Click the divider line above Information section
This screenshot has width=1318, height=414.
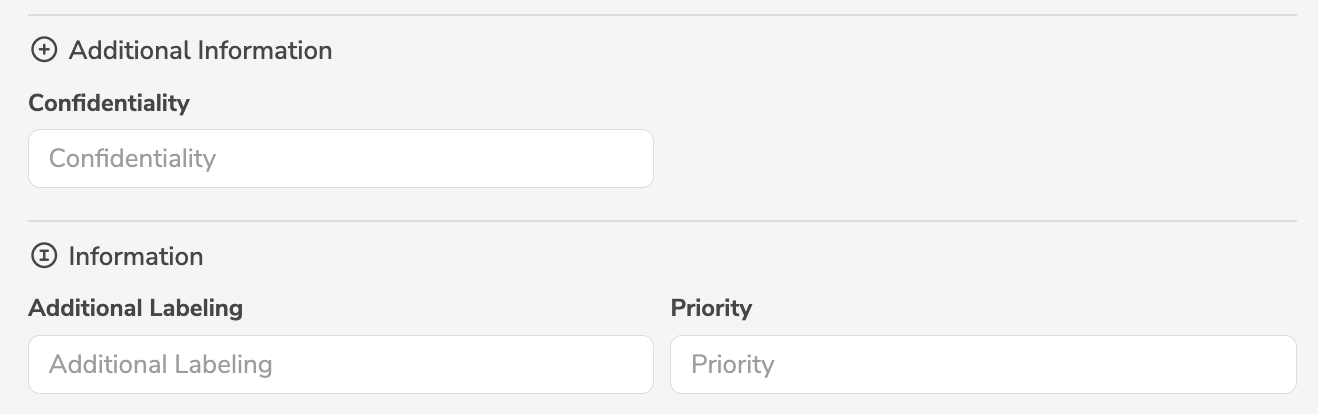pos(662,221)
